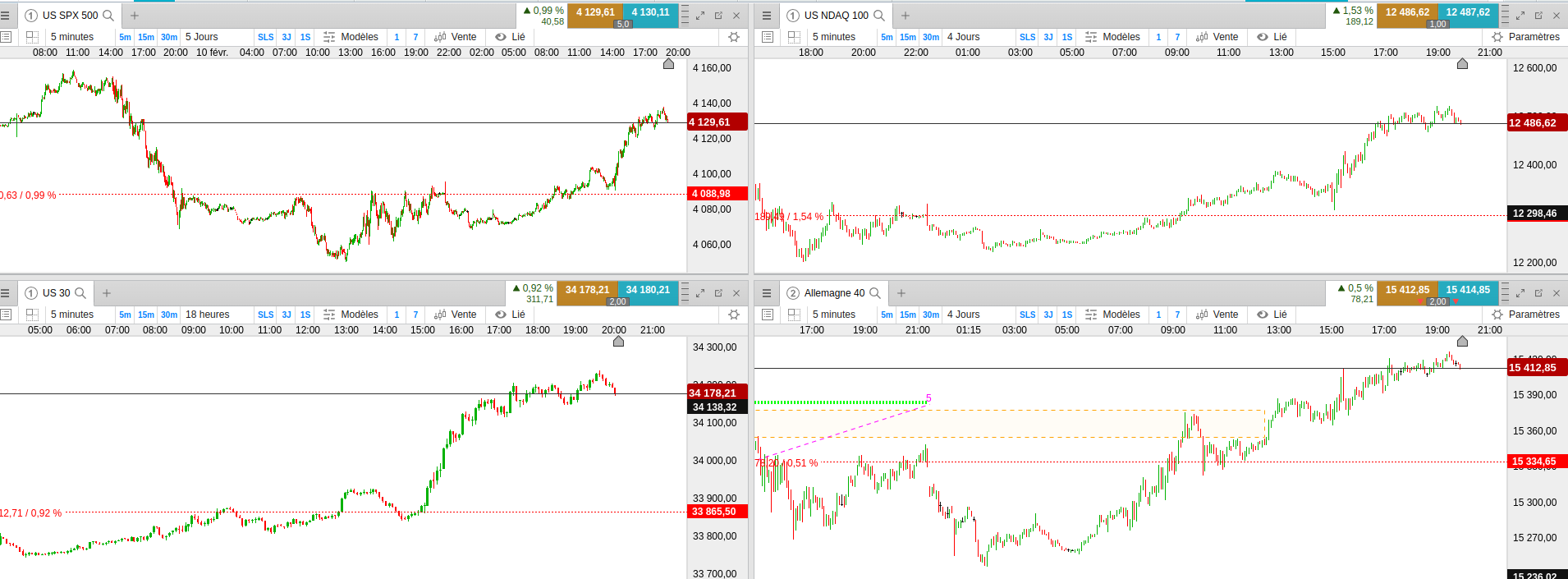This screenshot has height=579, width=1568.
Task: Open the settings gear on the US SPX 500 chart
Action: coord(734,37)
